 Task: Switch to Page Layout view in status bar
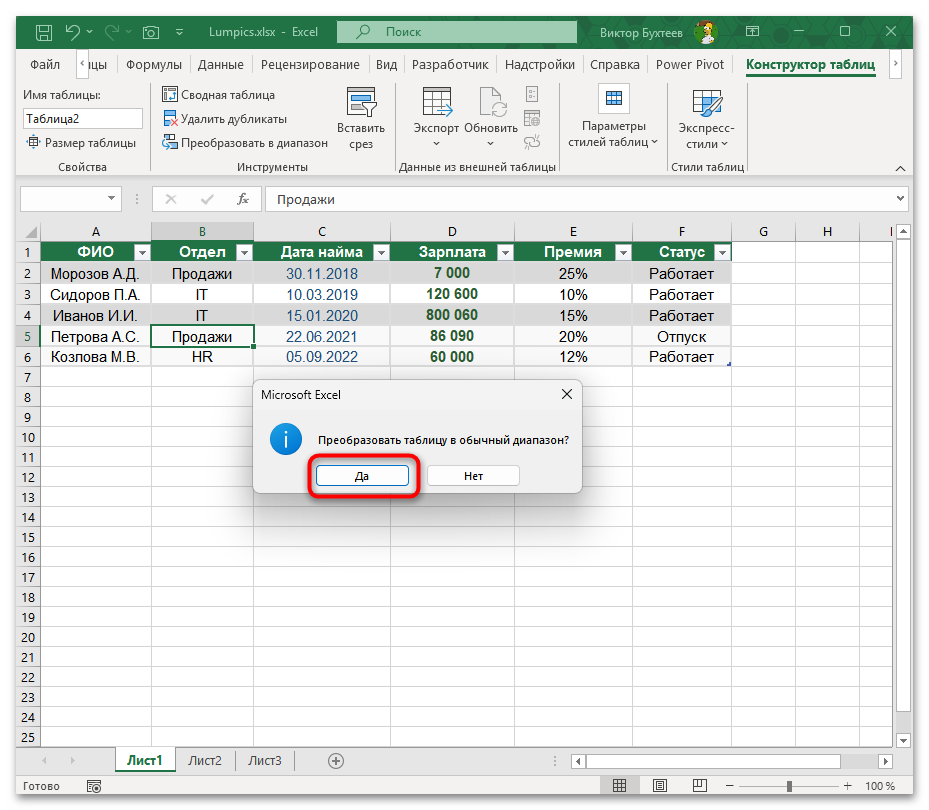tap(658, 785)
